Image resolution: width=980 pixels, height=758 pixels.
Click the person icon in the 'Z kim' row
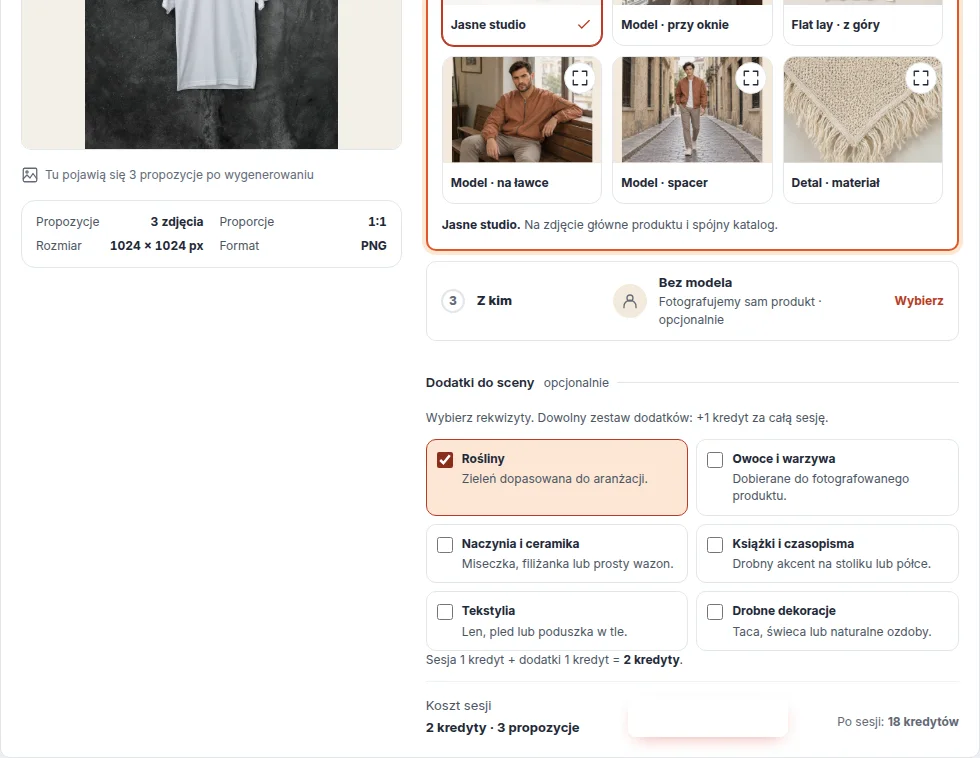[630, 301]
